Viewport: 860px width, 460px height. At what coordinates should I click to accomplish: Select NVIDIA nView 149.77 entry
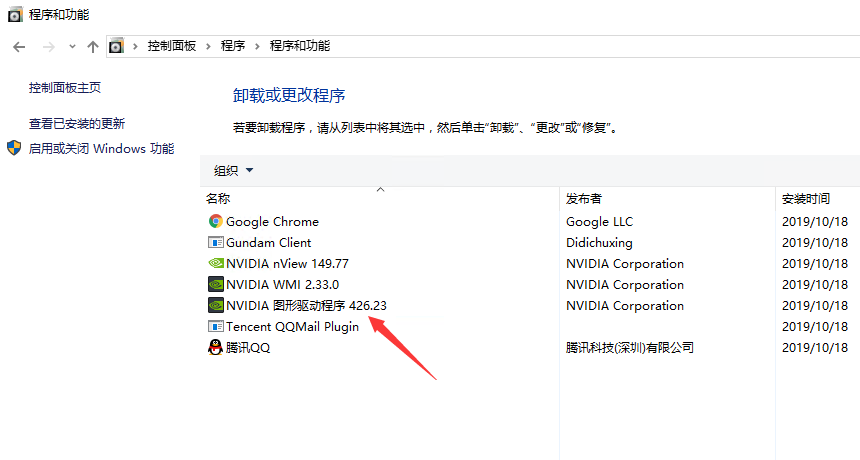(287, 264)
